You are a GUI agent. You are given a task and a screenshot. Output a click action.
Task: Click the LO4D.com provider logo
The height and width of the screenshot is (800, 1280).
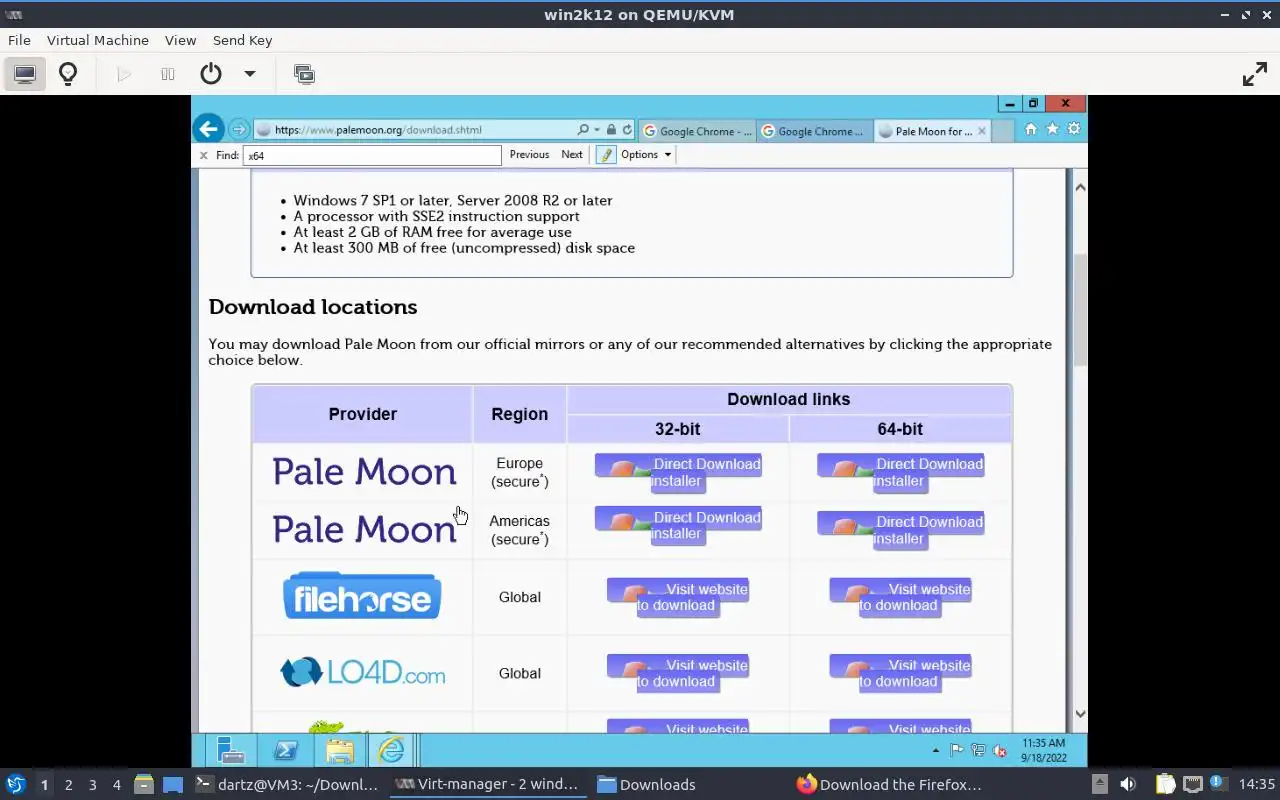pos(362,673)
